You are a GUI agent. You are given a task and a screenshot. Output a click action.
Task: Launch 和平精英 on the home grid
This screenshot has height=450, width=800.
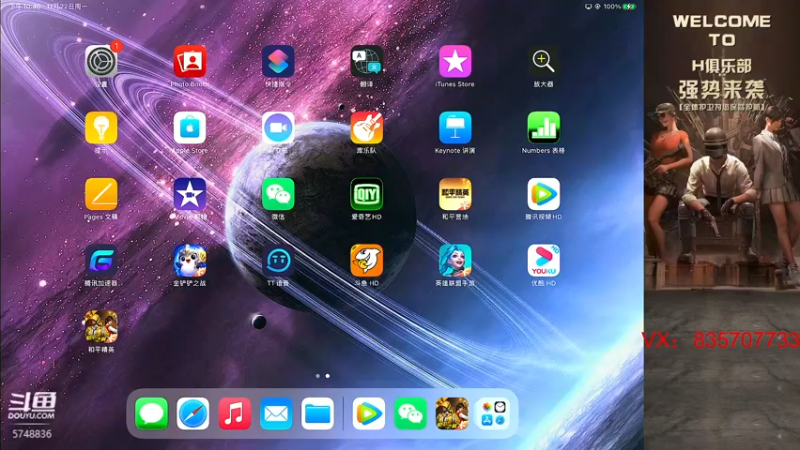pos(101,327)
